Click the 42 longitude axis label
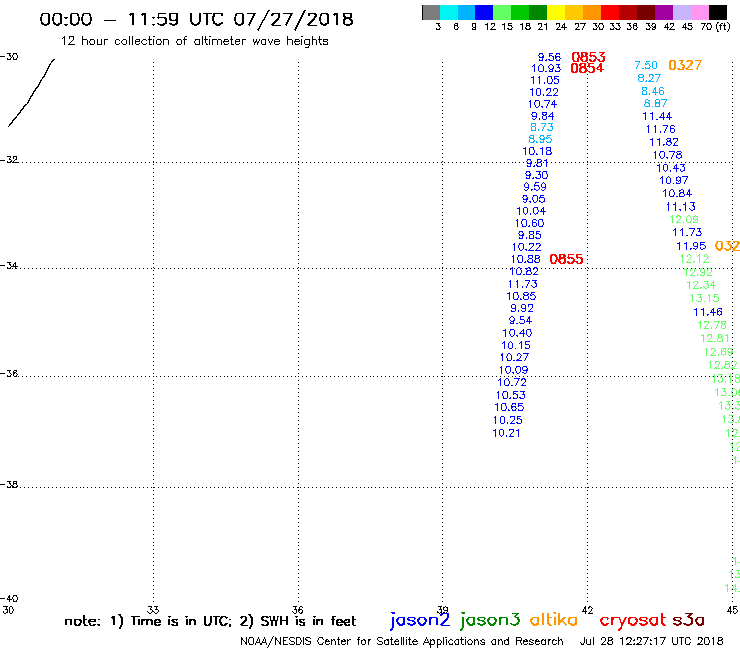Screen dimensions: 740x650 point(587,610)
